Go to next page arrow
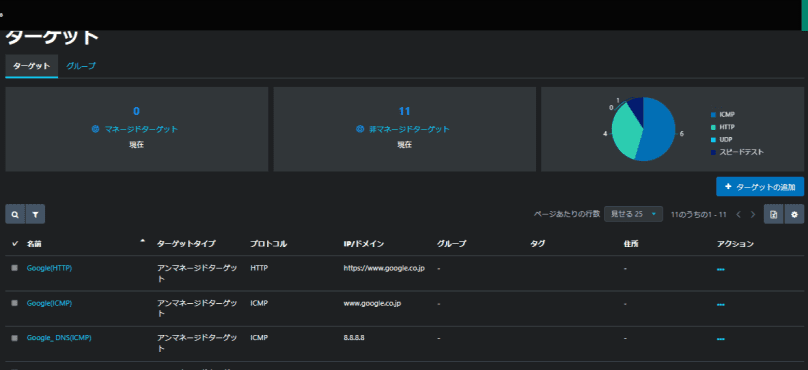Image resolution: width=808 pixels, height=370 pixels. pos(753,214)
